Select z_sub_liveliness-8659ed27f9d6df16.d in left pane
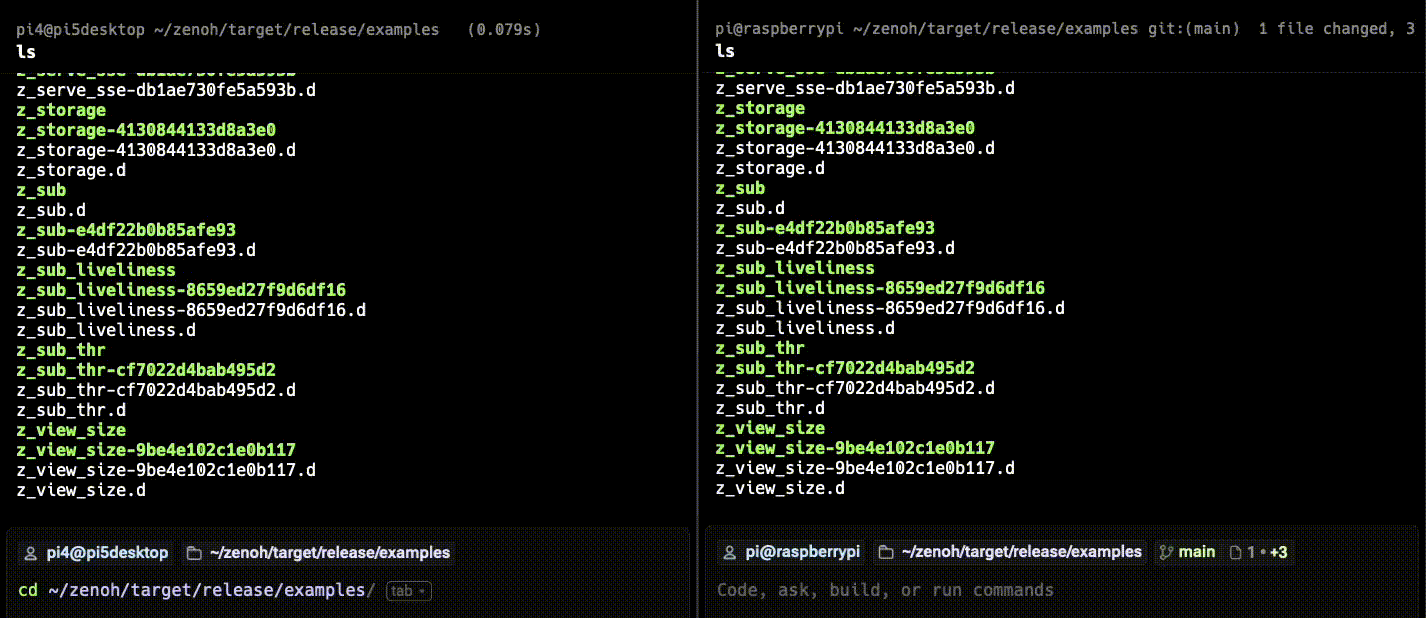 [191, 310]
